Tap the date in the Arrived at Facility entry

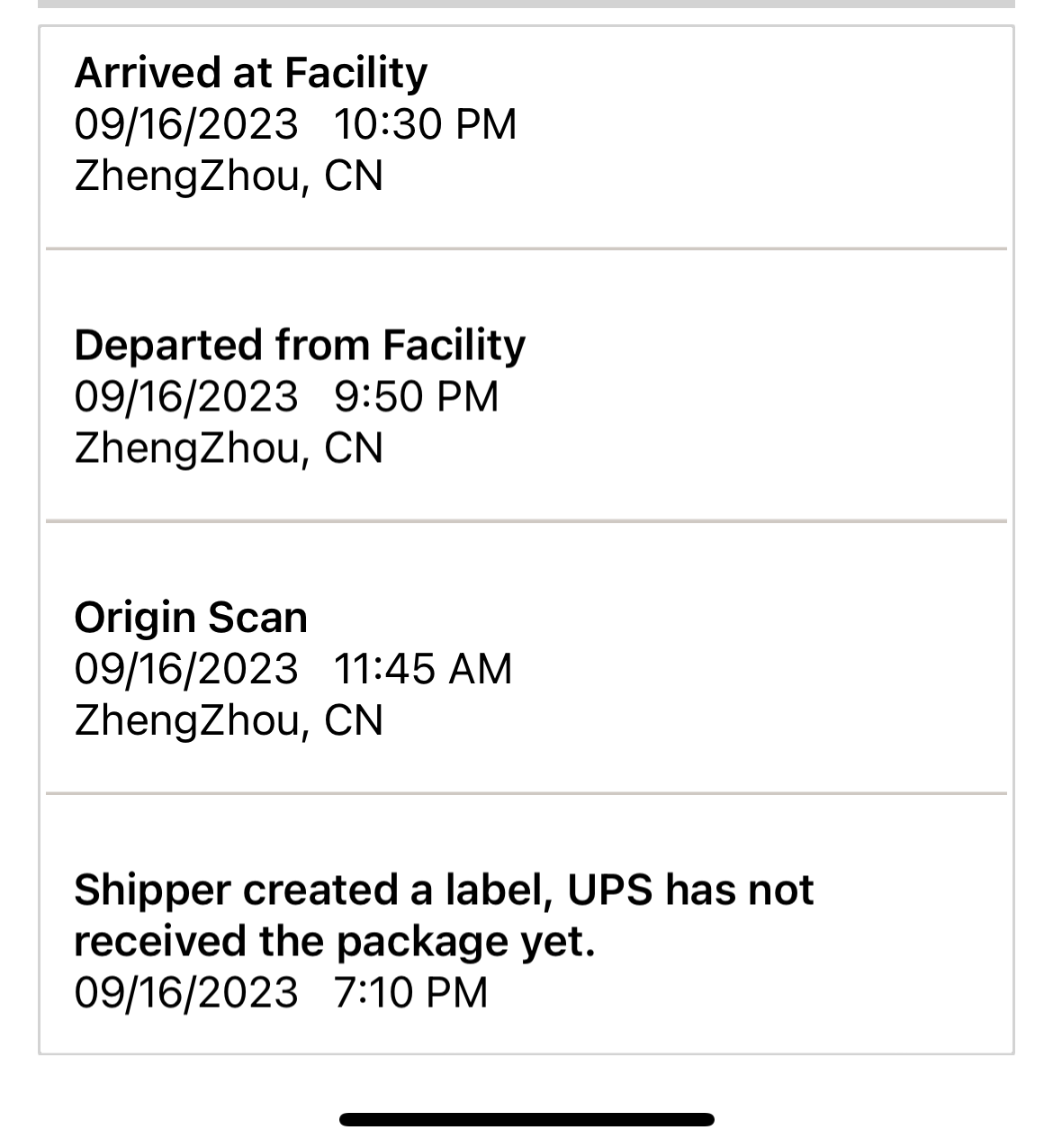tap(185, 124)
